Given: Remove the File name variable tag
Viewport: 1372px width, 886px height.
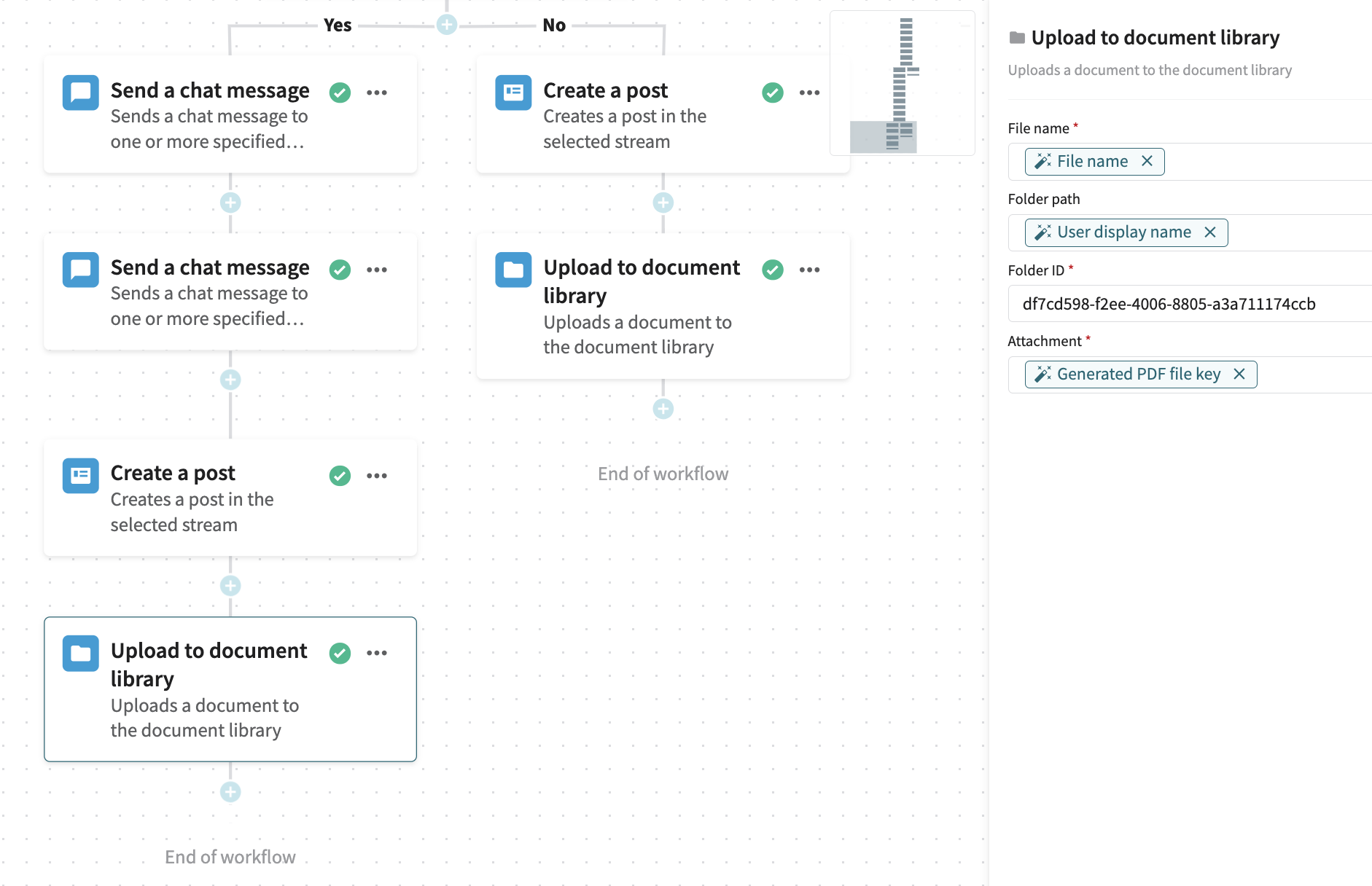Looking at the screenshot, I should [1147, 161].
